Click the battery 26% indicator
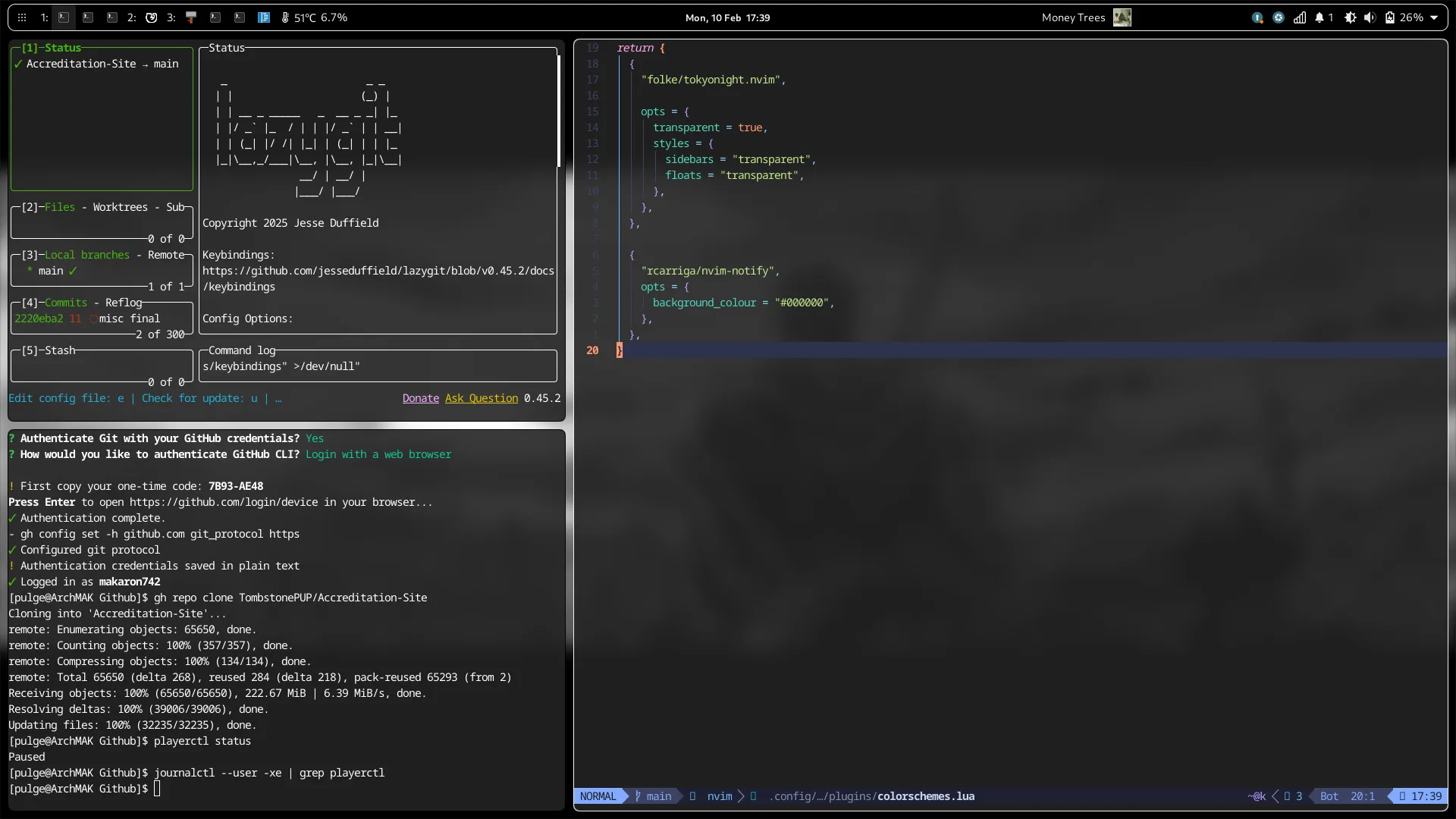The height and width of the screenshot is (819, 1456). (1404, 17)
